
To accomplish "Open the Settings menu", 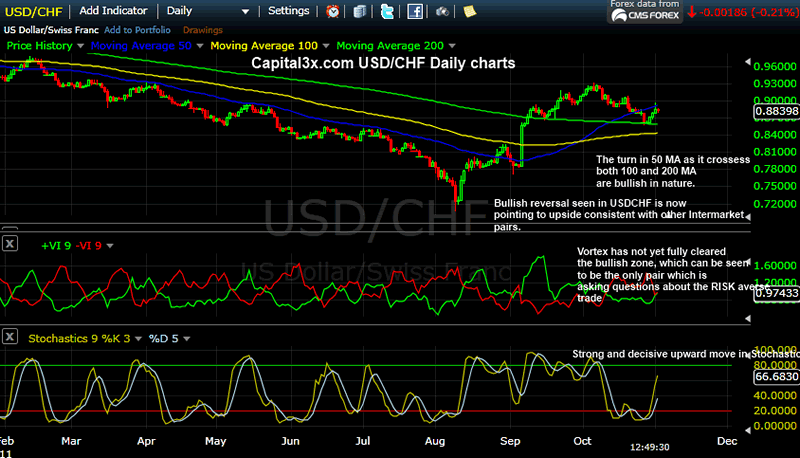I will [x=289, y=11].
